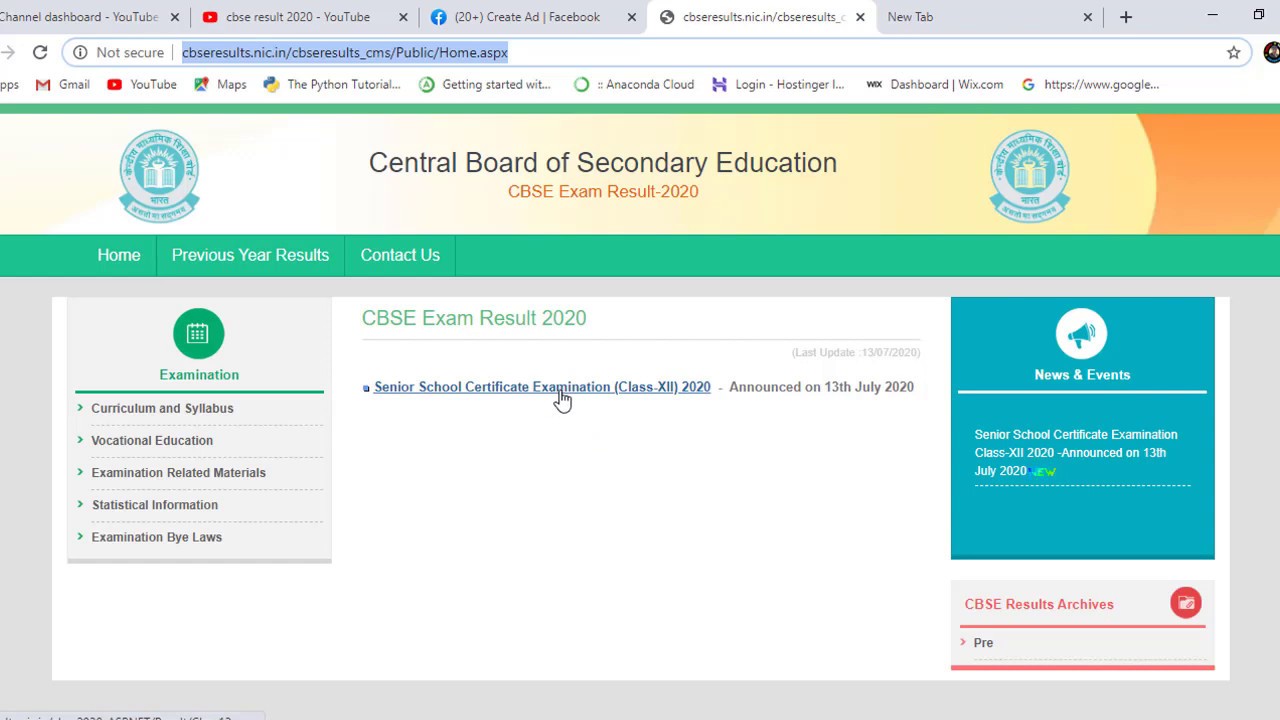Bookmark this page with the star icon
This screenshot has width=1280, height=720.
(1233, 52)
